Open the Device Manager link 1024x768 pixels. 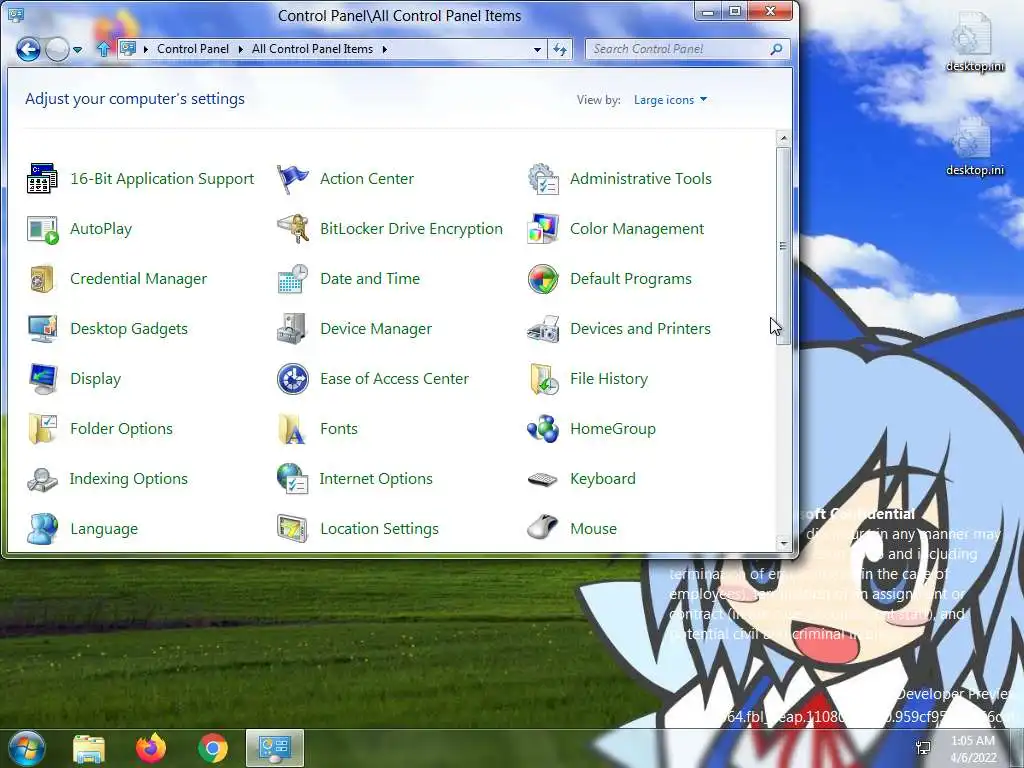(376, 329)
